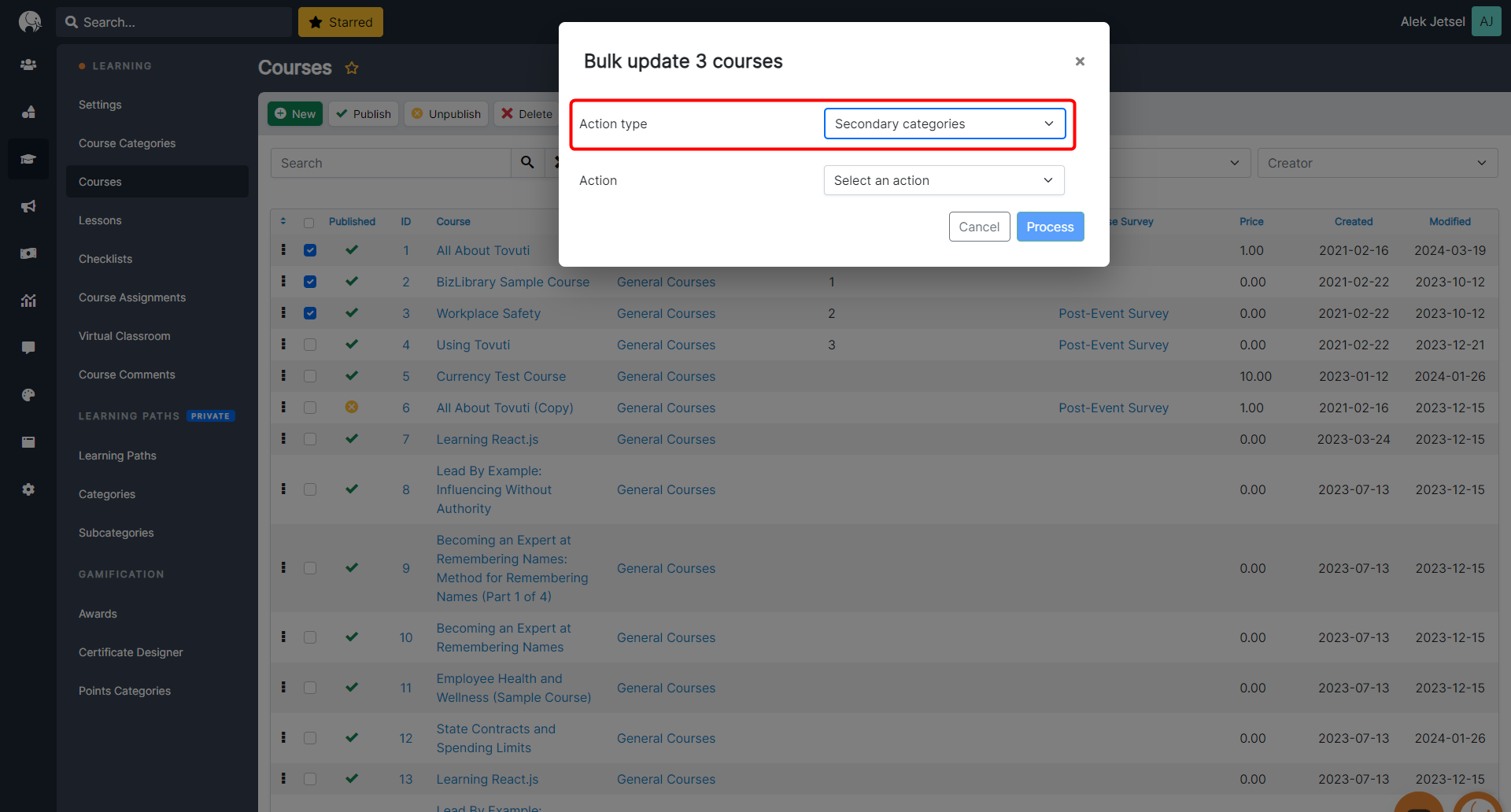Viewport: 1511px width, 812px height.
Task: Click the search magnifier button in courses filter
Action: point(527,162)
